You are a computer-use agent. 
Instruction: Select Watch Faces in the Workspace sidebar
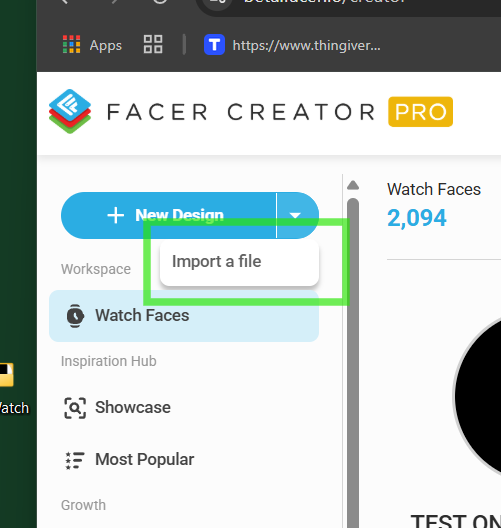point(184,316)
